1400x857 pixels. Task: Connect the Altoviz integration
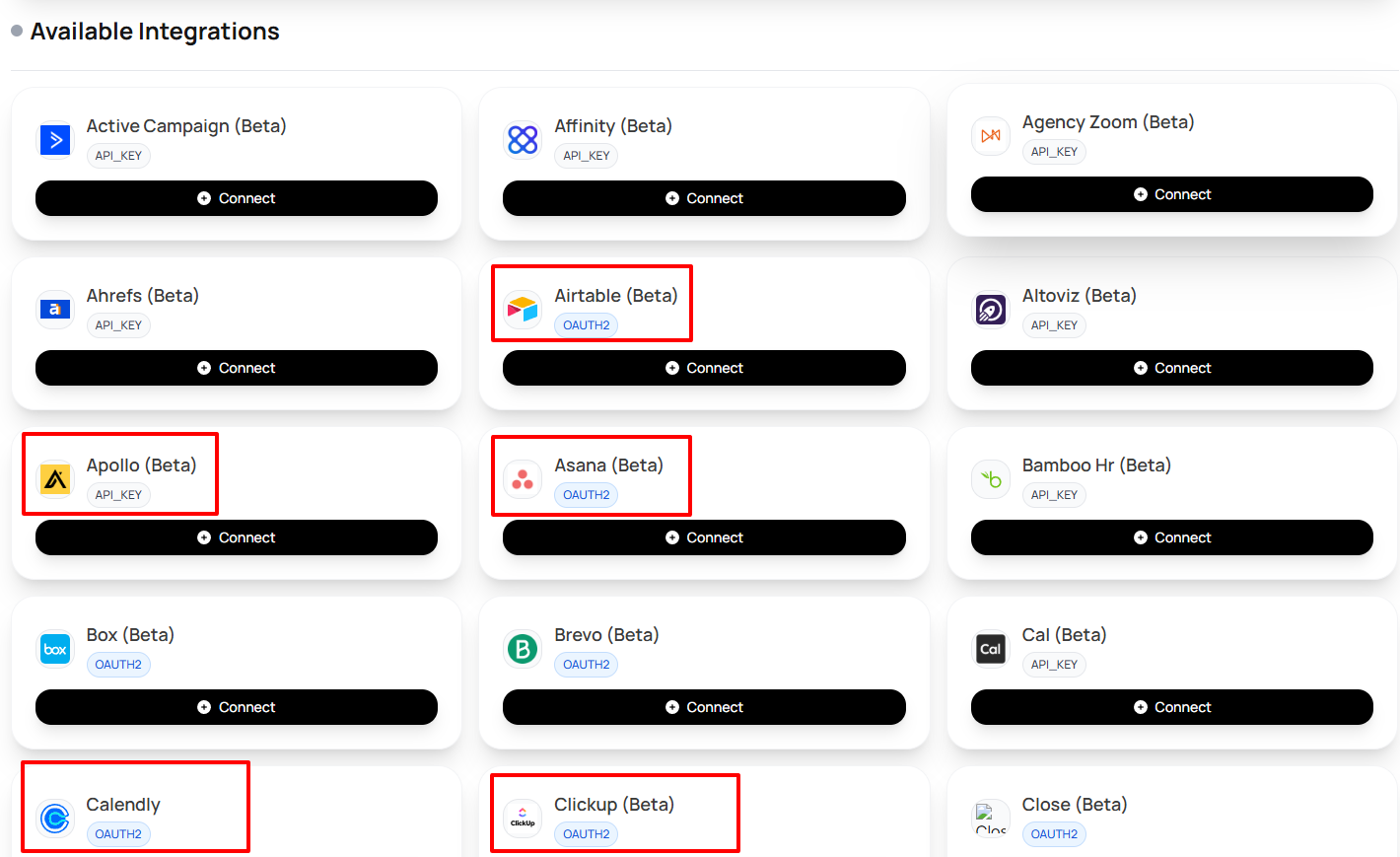pos(1172,368)
